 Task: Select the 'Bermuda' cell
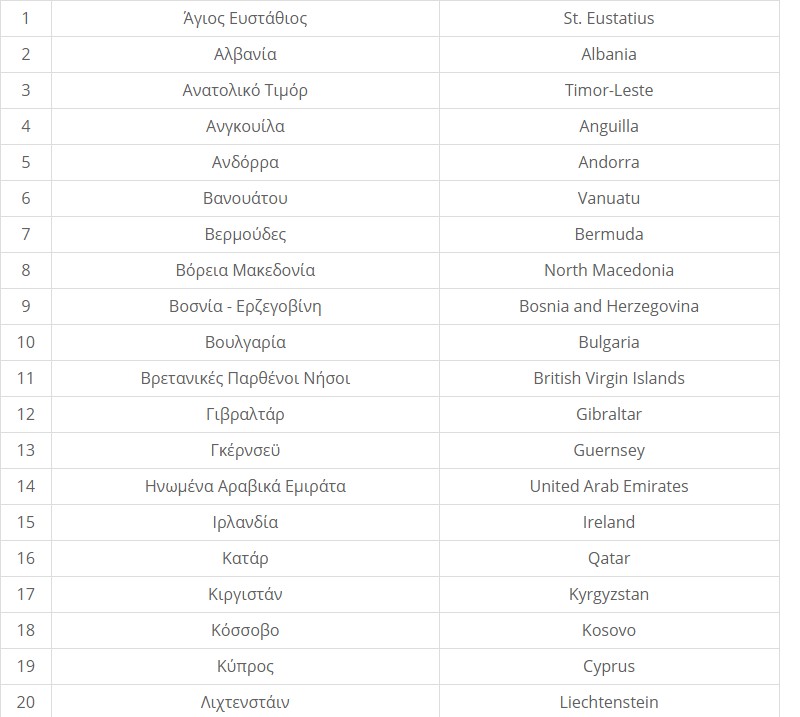(608, 234)
